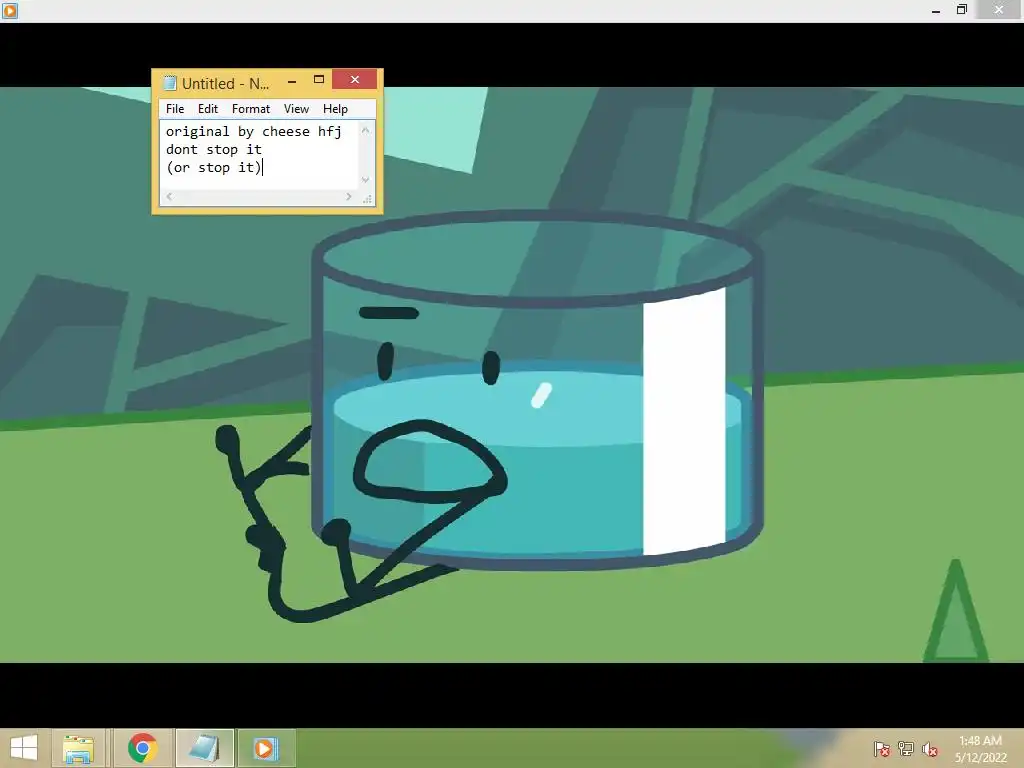Restore down the media player window
Image resolution: width=1024 pixels, height=768 pixels.
(x=961, y=10)
